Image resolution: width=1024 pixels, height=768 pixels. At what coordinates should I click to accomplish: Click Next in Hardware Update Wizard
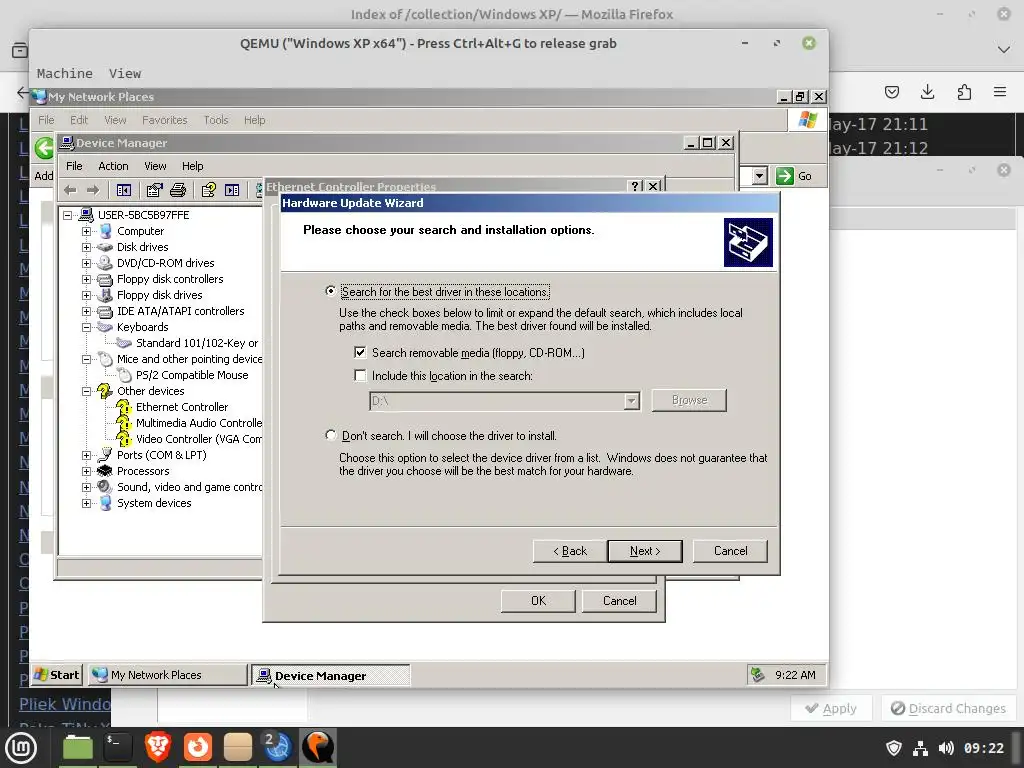[645, 551]
